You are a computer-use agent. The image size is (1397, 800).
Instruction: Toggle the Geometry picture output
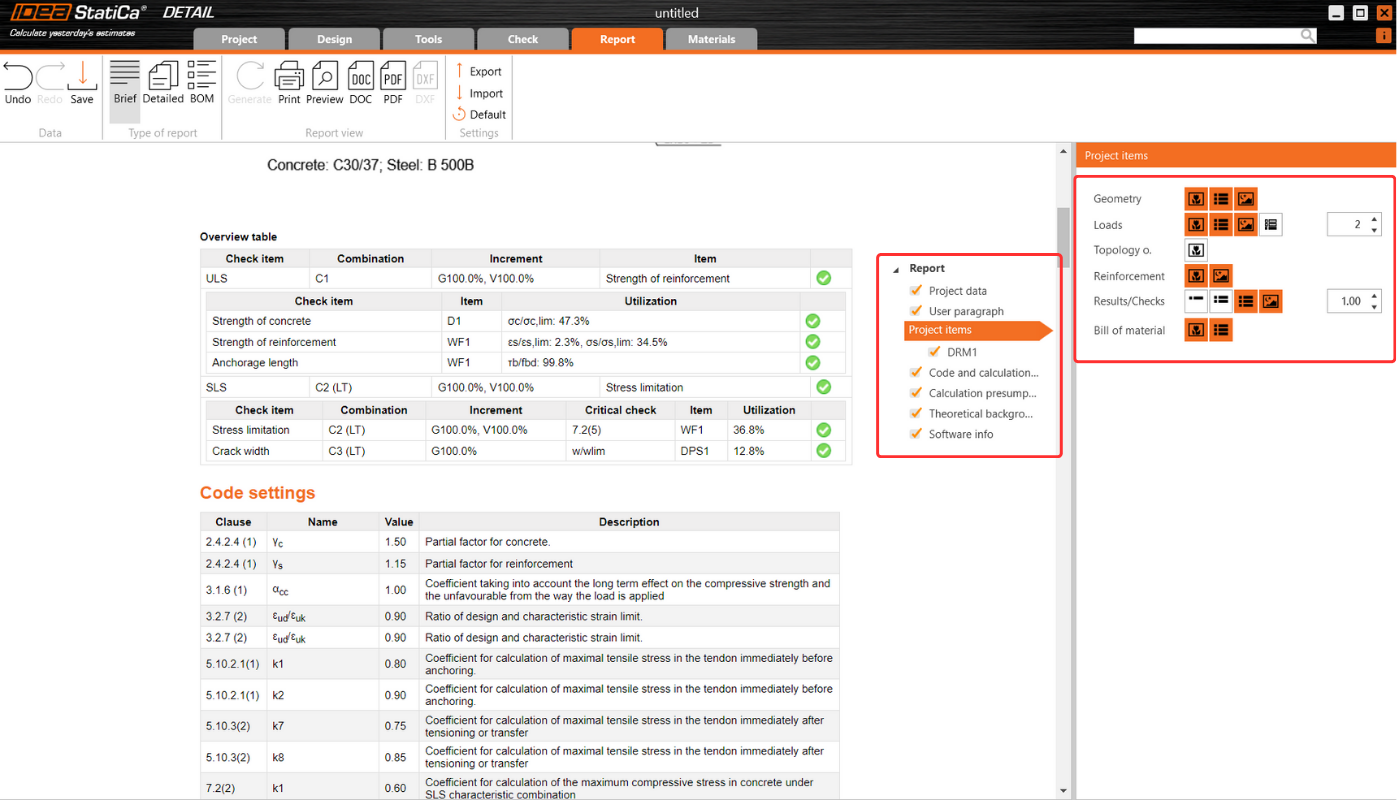click(x=1245, y=198)
